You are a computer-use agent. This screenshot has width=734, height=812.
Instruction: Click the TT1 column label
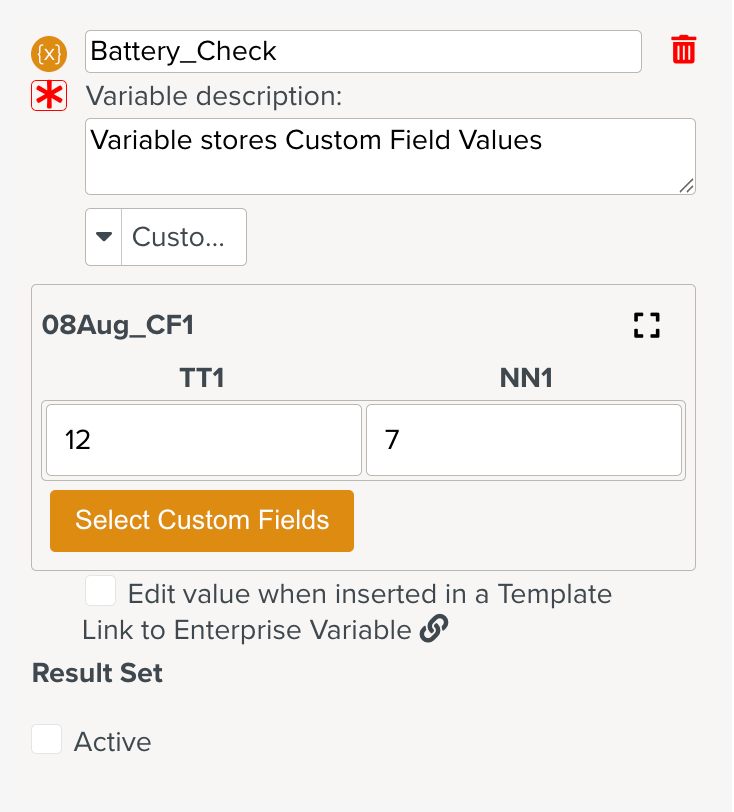pyautogui.click(x=202, y=378)
